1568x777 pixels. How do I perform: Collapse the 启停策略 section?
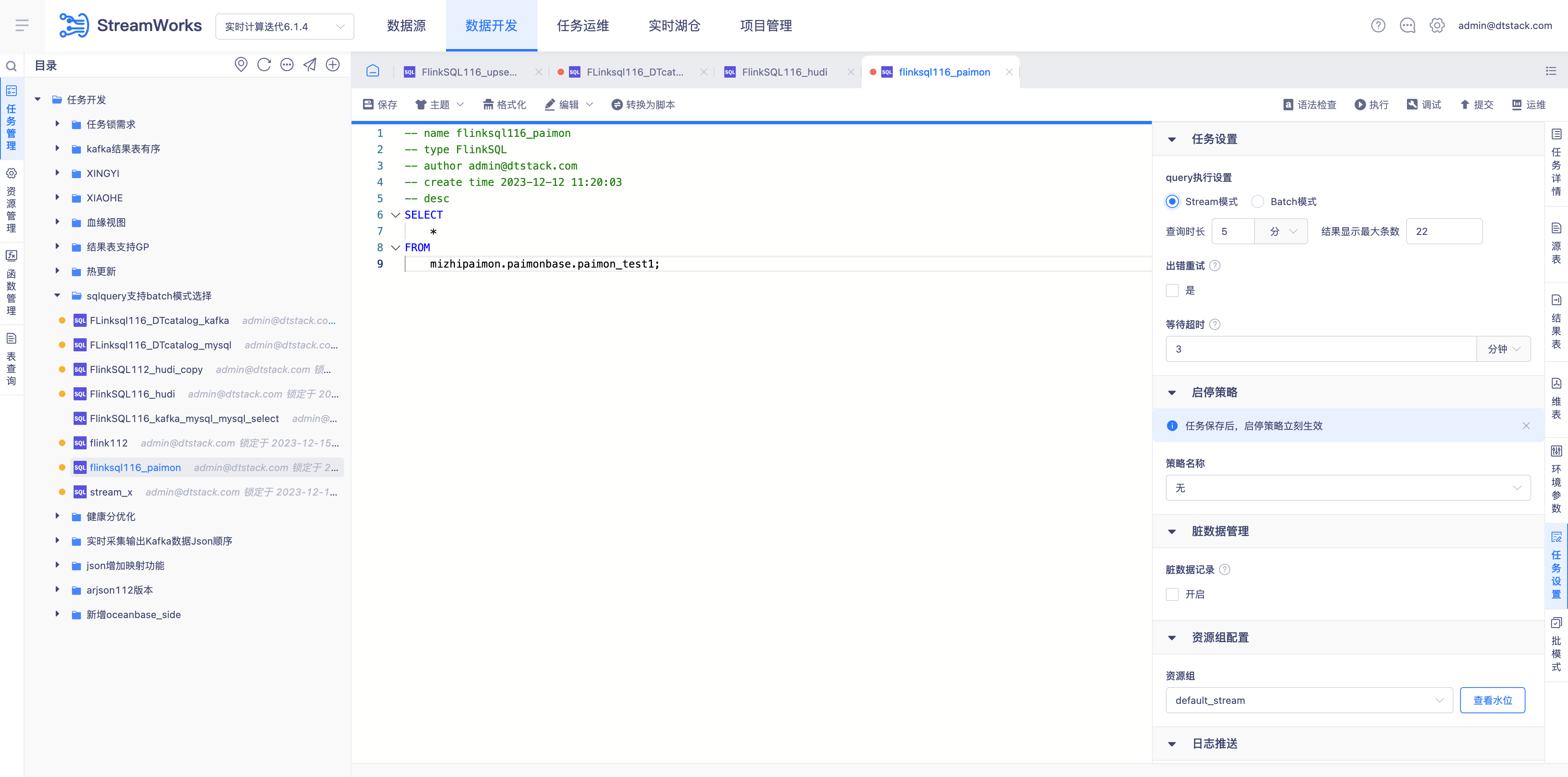coord(1172,393)
